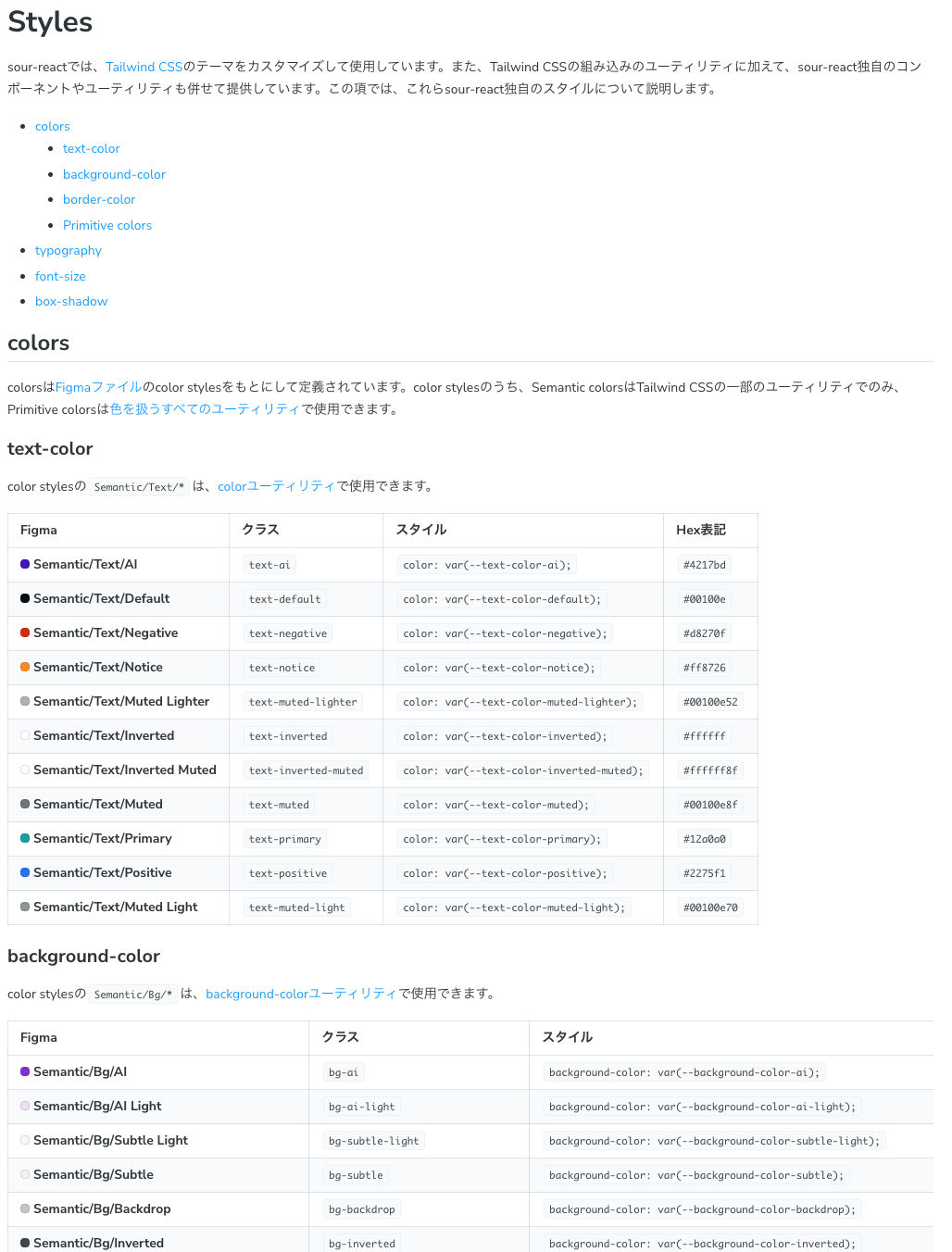Select the bg-ai class code

(x=344, y=1072)
